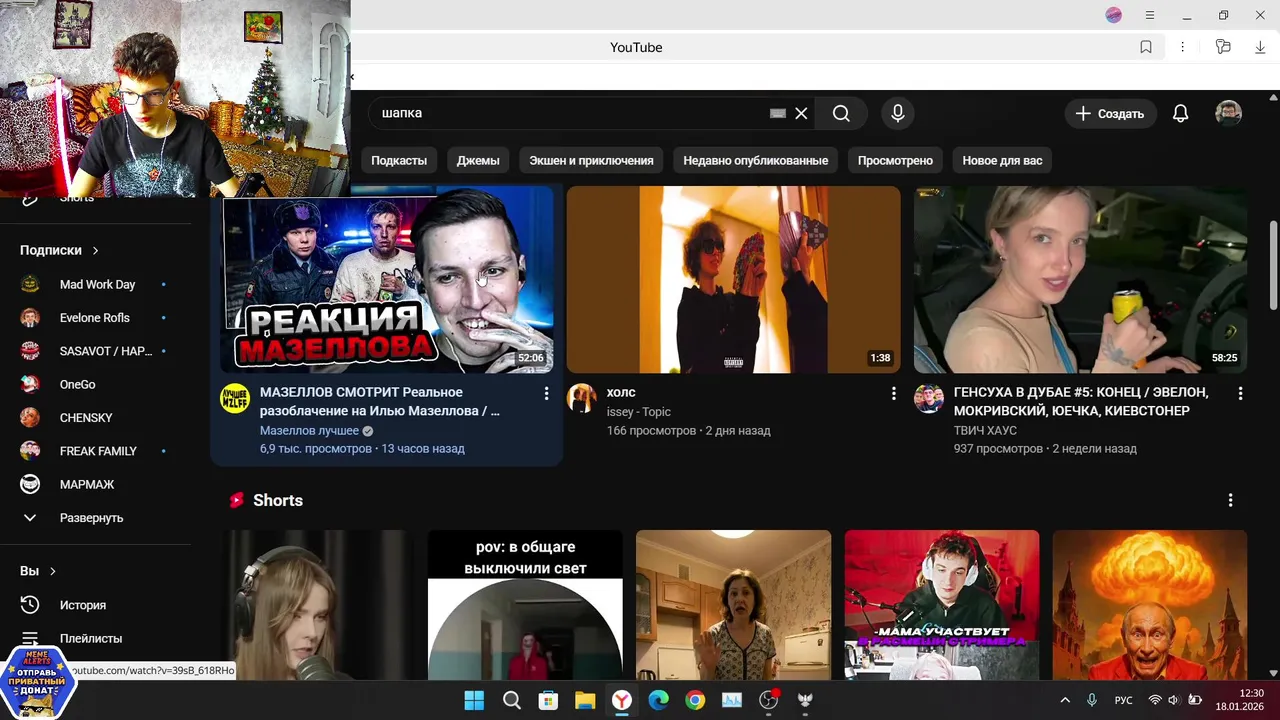
Task: Play the РЕАКЦИЯ МАЗЕЛЛОВА video thumbnail
Action: tap(387, 279)
